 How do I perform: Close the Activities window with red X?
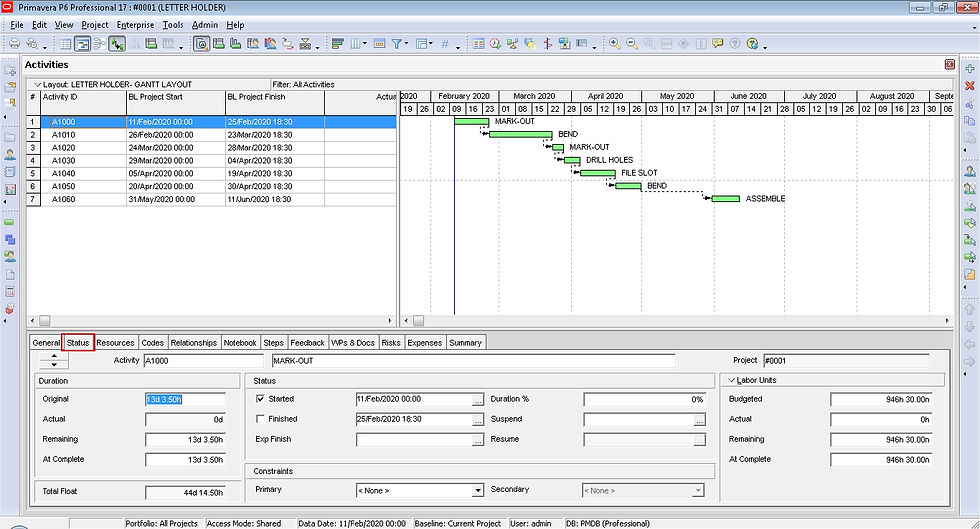(949, 64)
